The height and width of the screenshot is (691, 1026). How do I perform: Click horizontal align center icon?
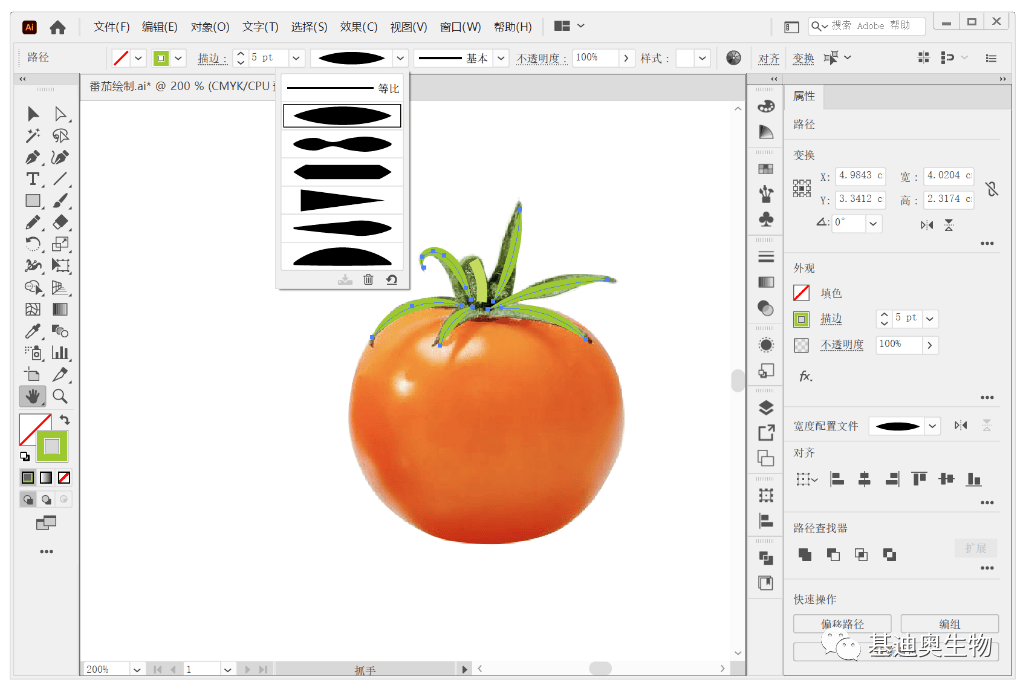[864, 480]
